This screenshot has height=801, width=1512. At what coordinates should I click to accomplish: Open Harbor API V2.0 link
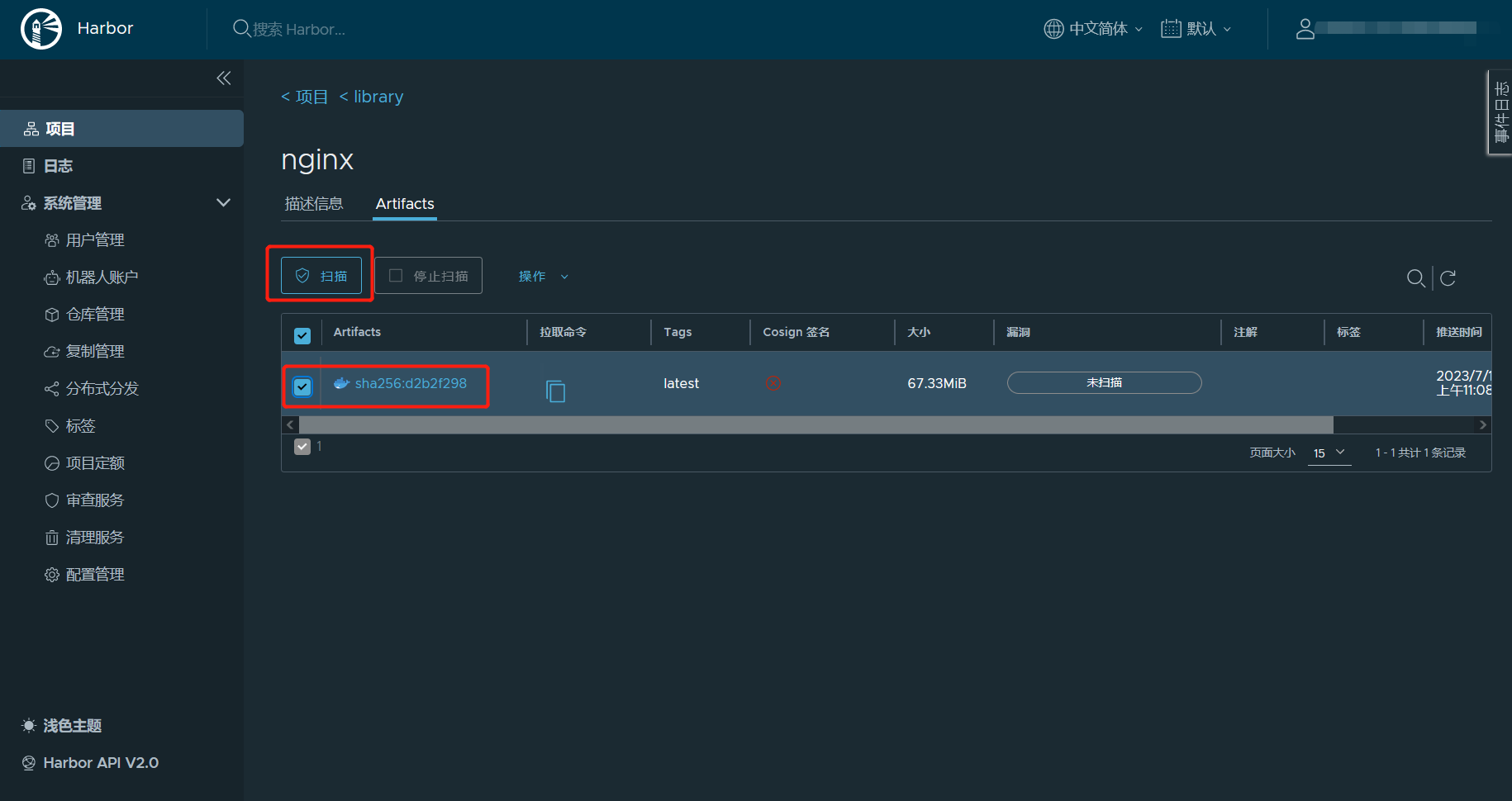click(101, 763)
